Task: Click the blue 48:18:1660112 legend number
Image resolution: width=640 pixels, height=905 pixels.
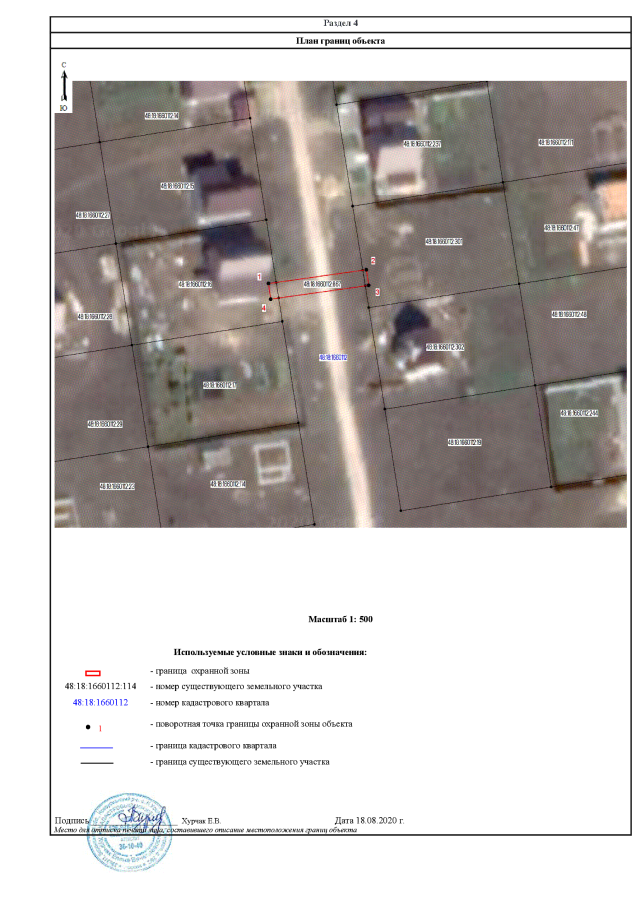Action: point(100,703)
